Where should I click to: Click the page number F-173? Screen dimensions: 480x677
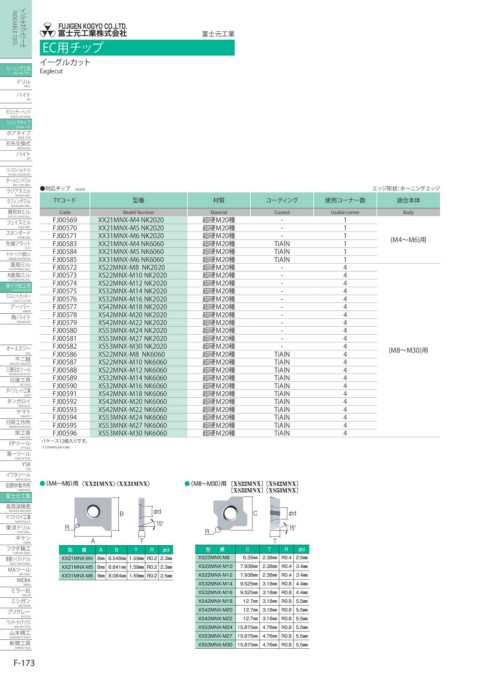(24, 663)
